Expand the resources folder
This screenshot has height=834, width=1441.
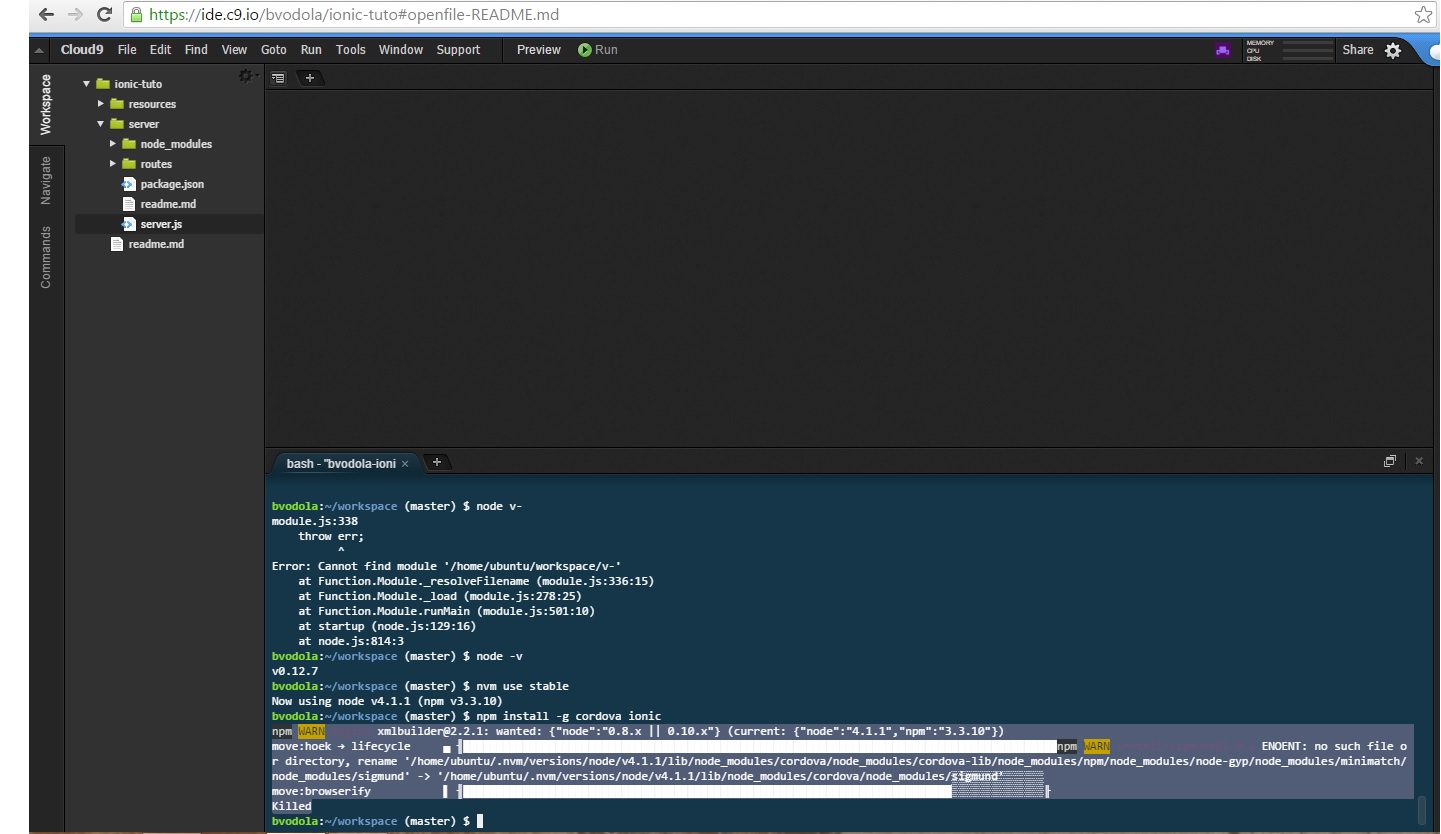[x=101, y=104]
